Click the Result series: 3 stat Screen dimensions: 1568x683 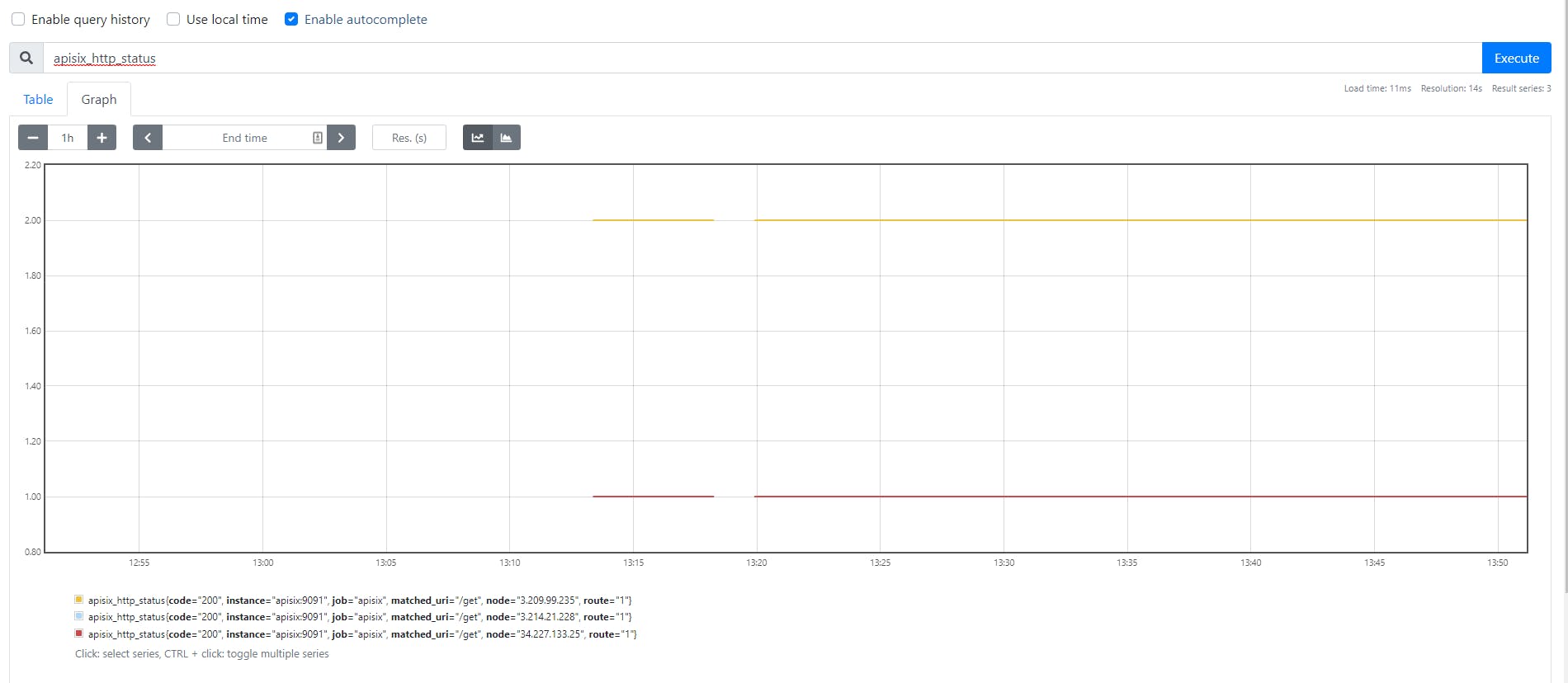1521,88
